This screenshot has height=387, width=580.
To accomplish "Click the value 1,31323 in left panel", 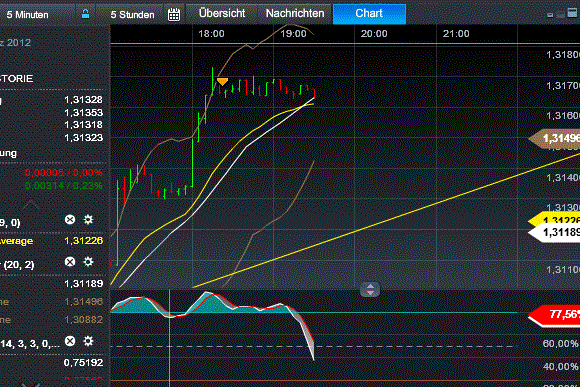I will (83, 138).
